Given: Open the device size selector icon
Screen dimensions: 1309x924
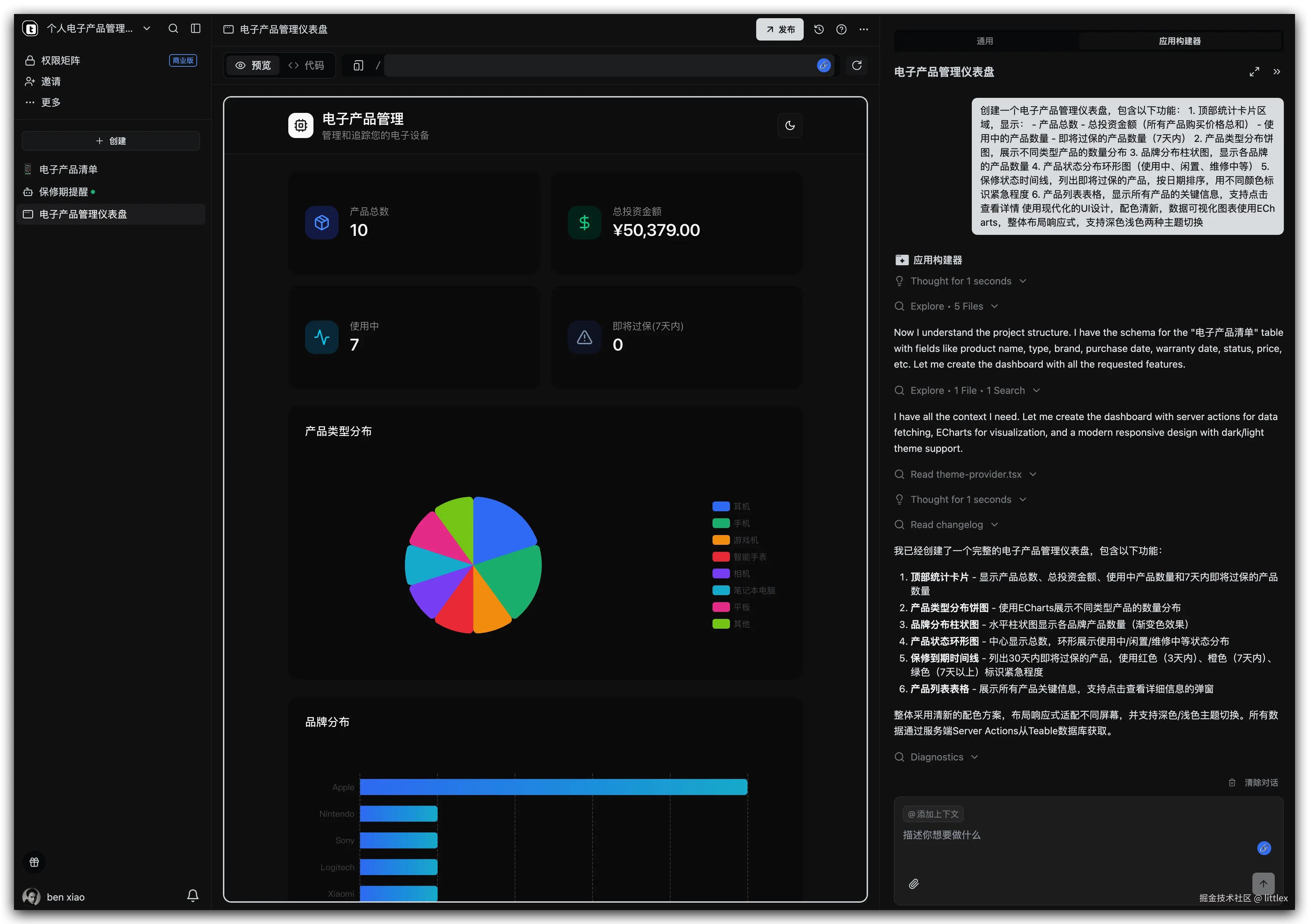Looking at the screenshot, I should (x=358, y=66).
